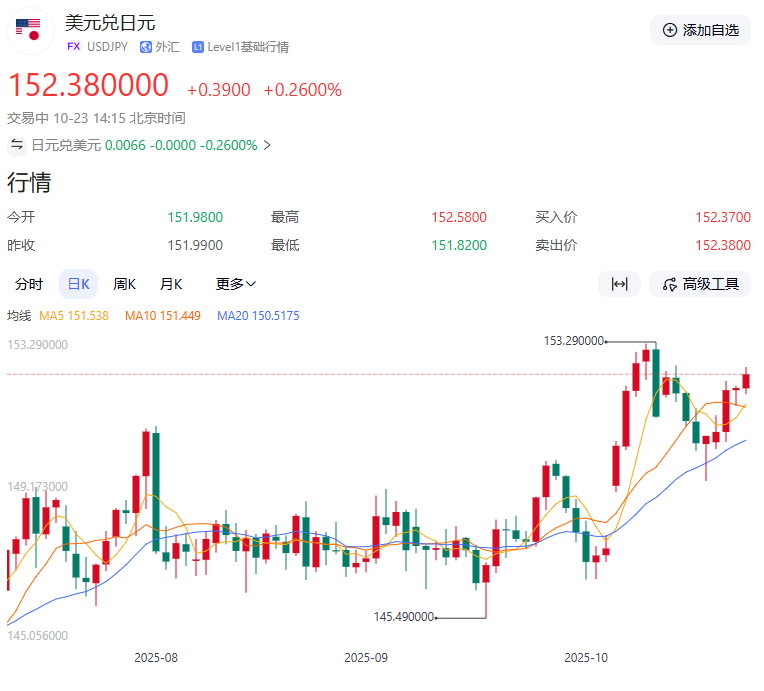764x691 pixels.
Task: Click the plus icon in 添加自选
Action: click(670, 30)
